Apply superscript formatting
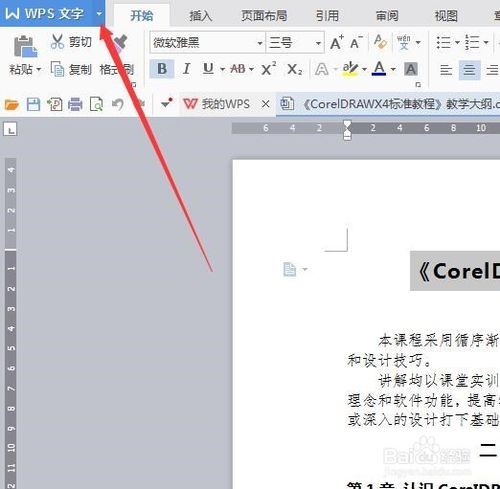Viewport: 500px width, 489px height. click(268, 69)
